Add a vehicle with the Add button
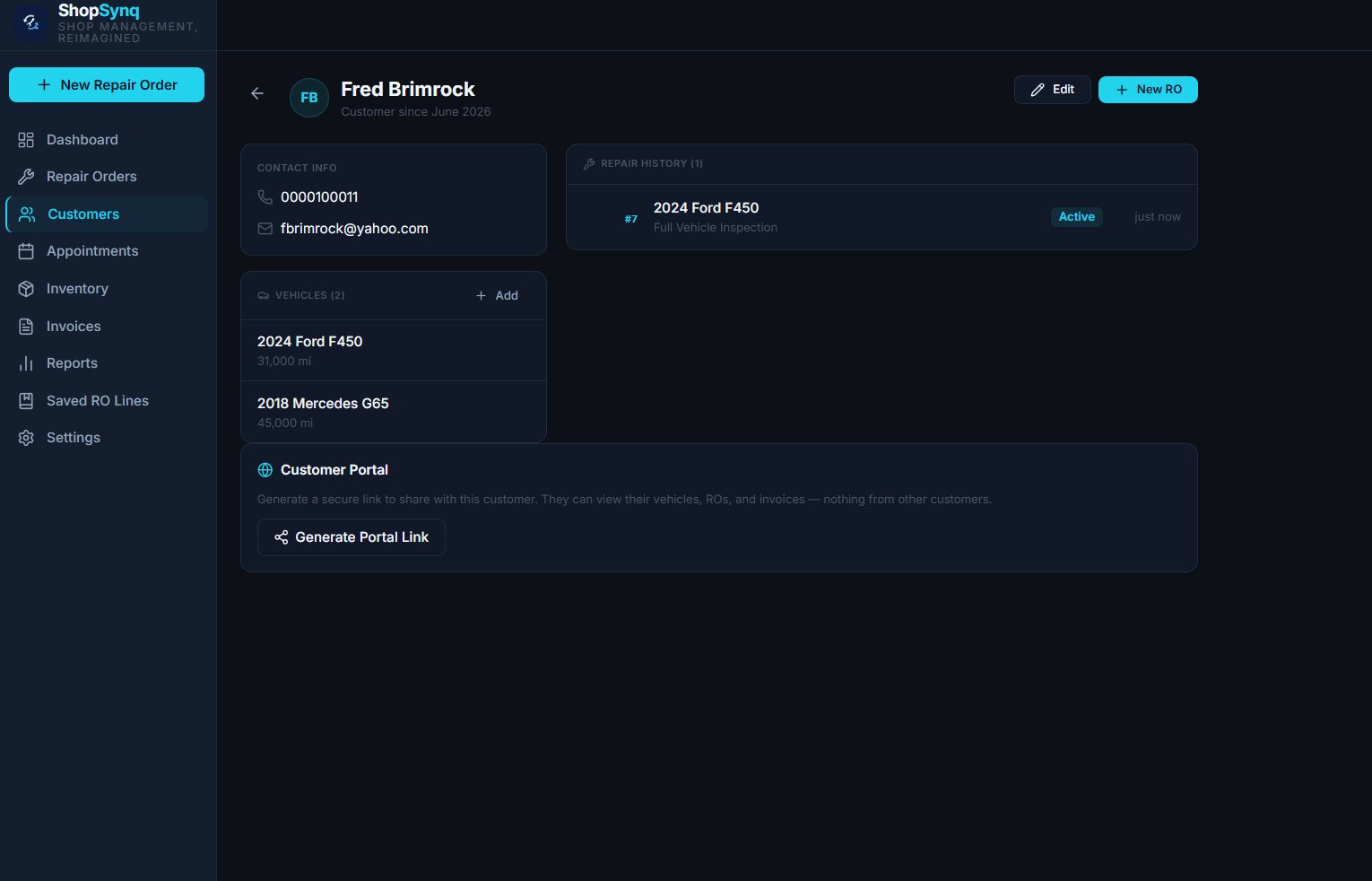1372x881 pixels. [x=497, y=295]
